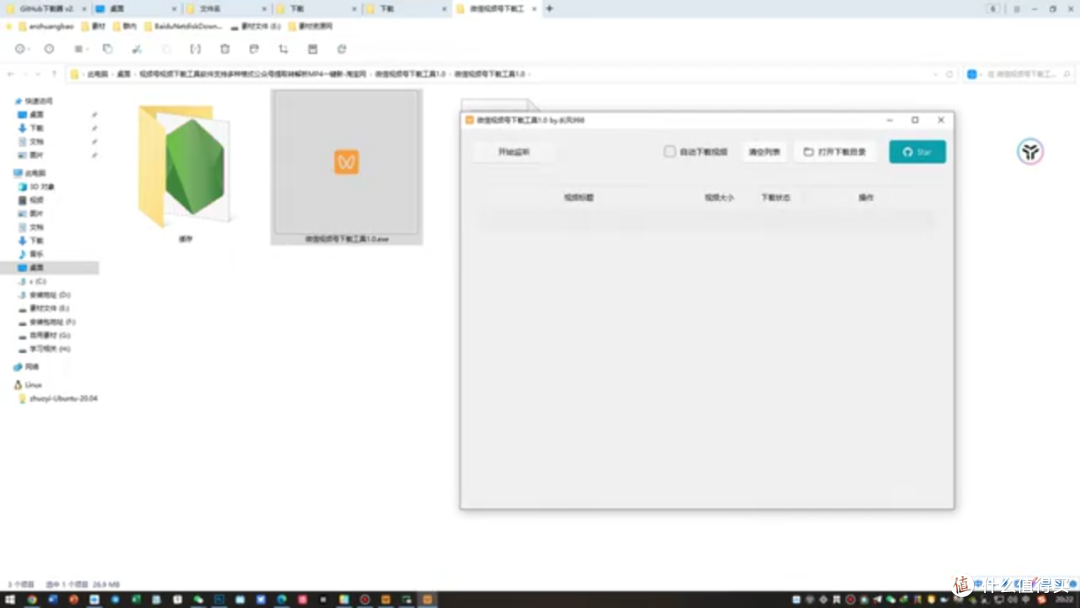Click the active orange downloader taskbar icon
Screen dimensions: 1080x608
pos(427,600)
